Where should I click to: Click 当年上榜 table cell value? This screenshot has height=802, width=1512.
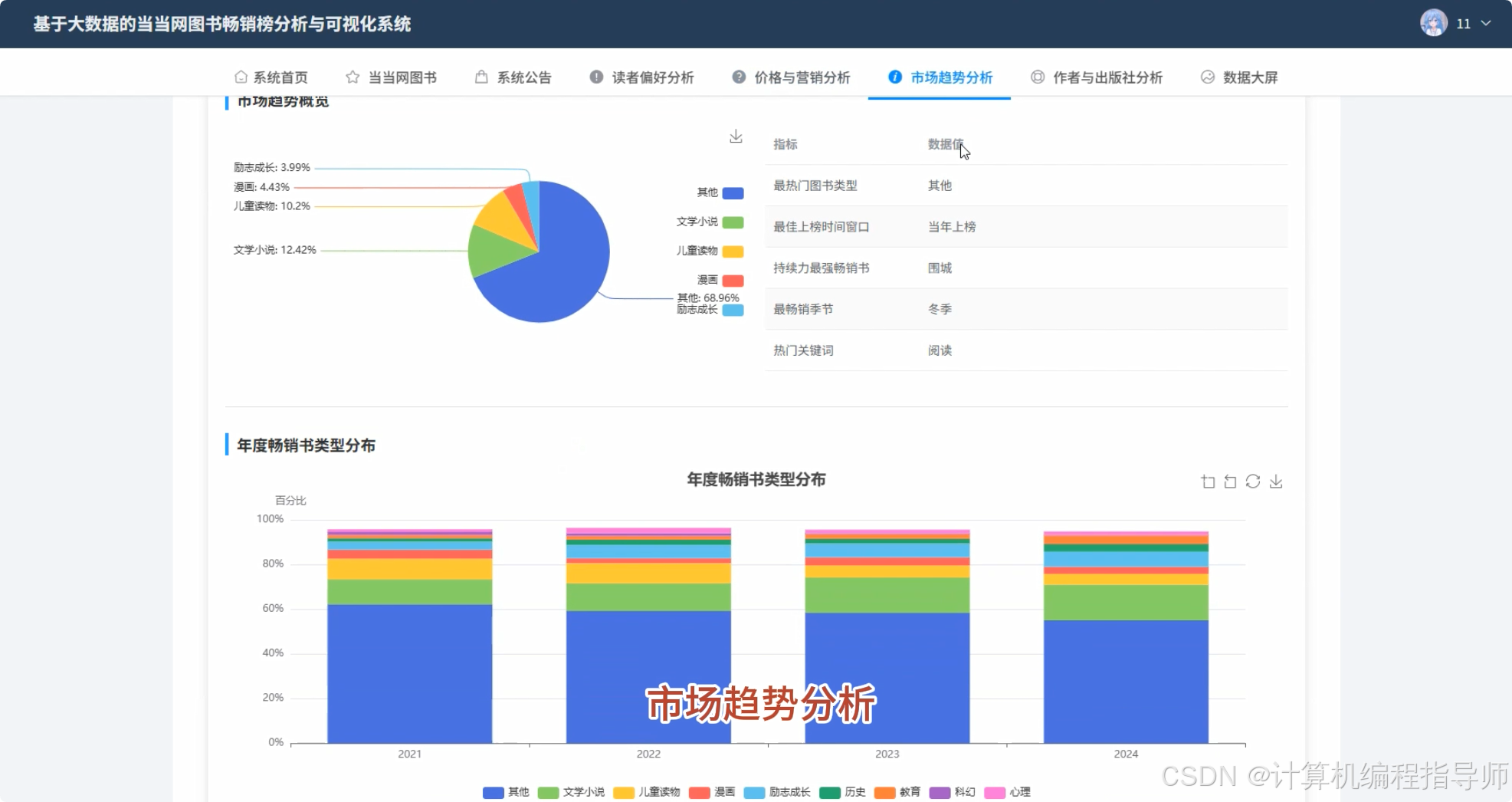click(x=952, y=227)
